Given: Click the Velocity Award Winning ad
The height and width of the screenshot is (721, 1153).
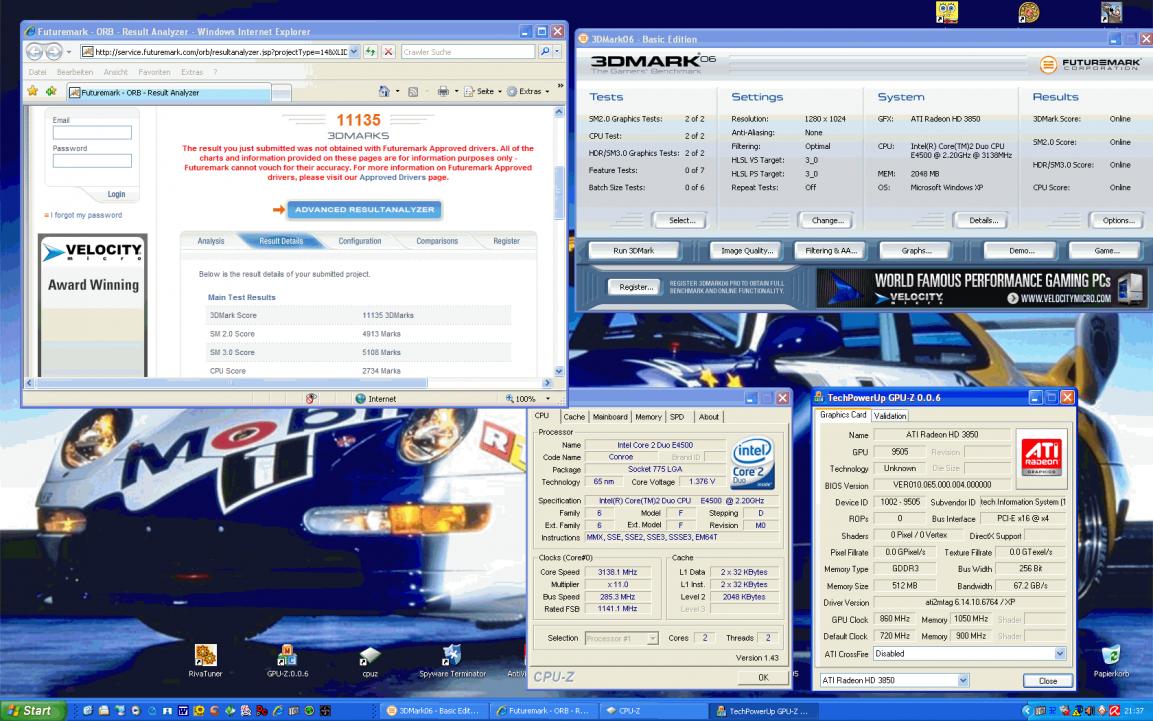Looking at the screenshot, I should 93,305.
